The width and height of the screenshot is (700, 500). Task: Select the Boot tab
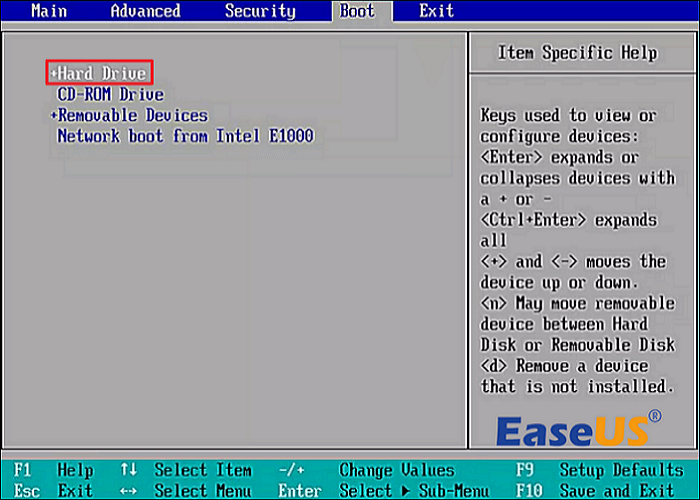click(357, 11)
